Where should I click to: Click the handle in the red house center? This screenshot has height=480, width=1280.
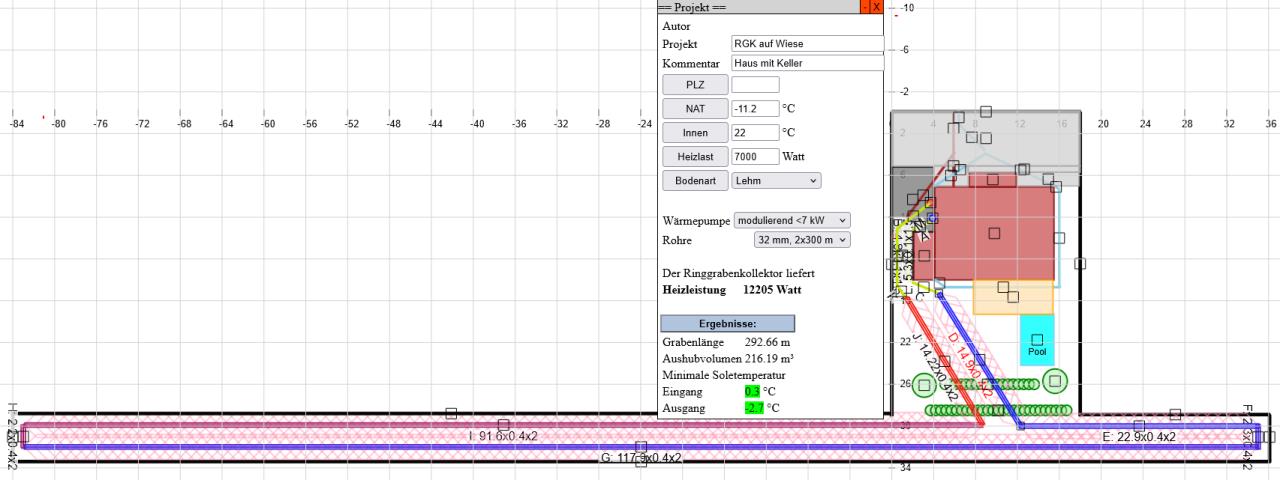tap(994, 233)
